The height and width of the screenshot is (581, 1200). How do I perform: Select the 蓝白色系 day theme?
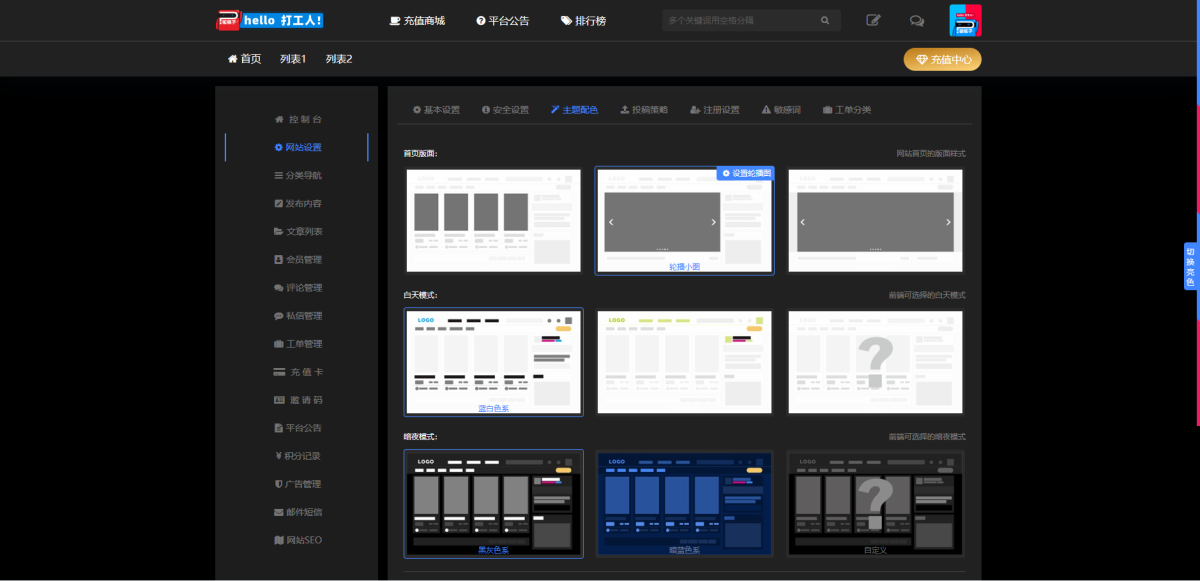pos(493,362)
